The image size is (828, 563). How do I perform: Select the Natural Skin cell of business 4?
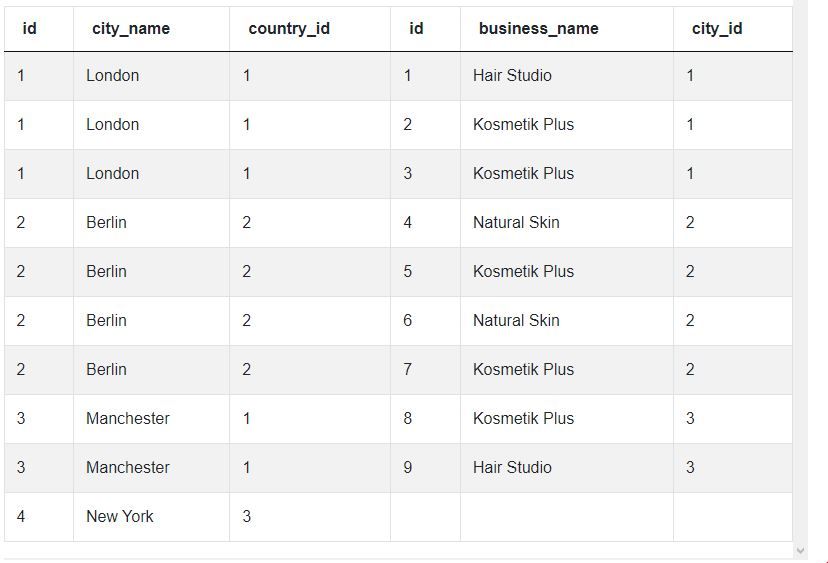click(x=516, y=223)
